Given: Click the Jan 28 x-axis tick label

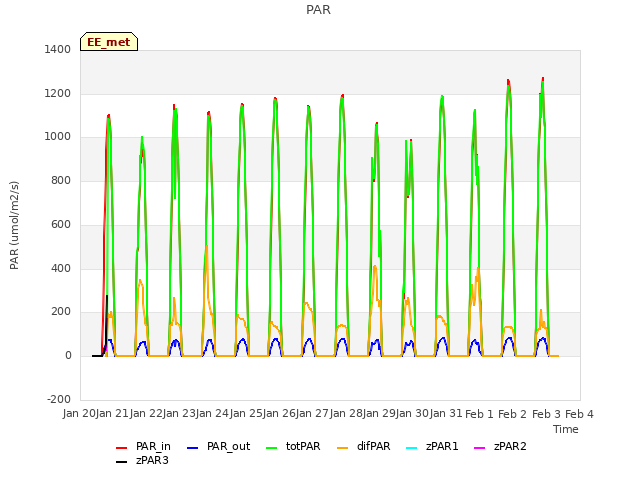Looking at the screenshot, I should click(x=347, y=414).
